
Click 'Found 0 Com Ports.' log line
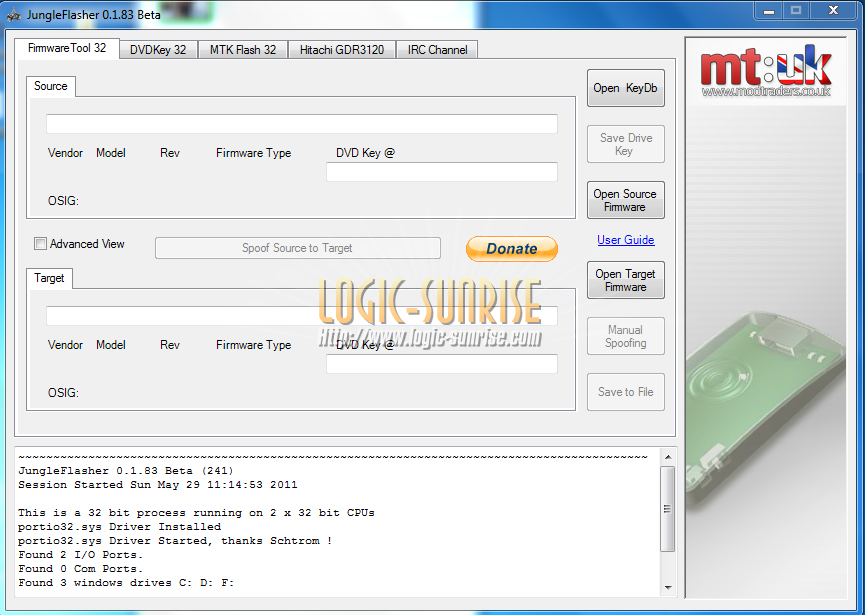point(81,569)
